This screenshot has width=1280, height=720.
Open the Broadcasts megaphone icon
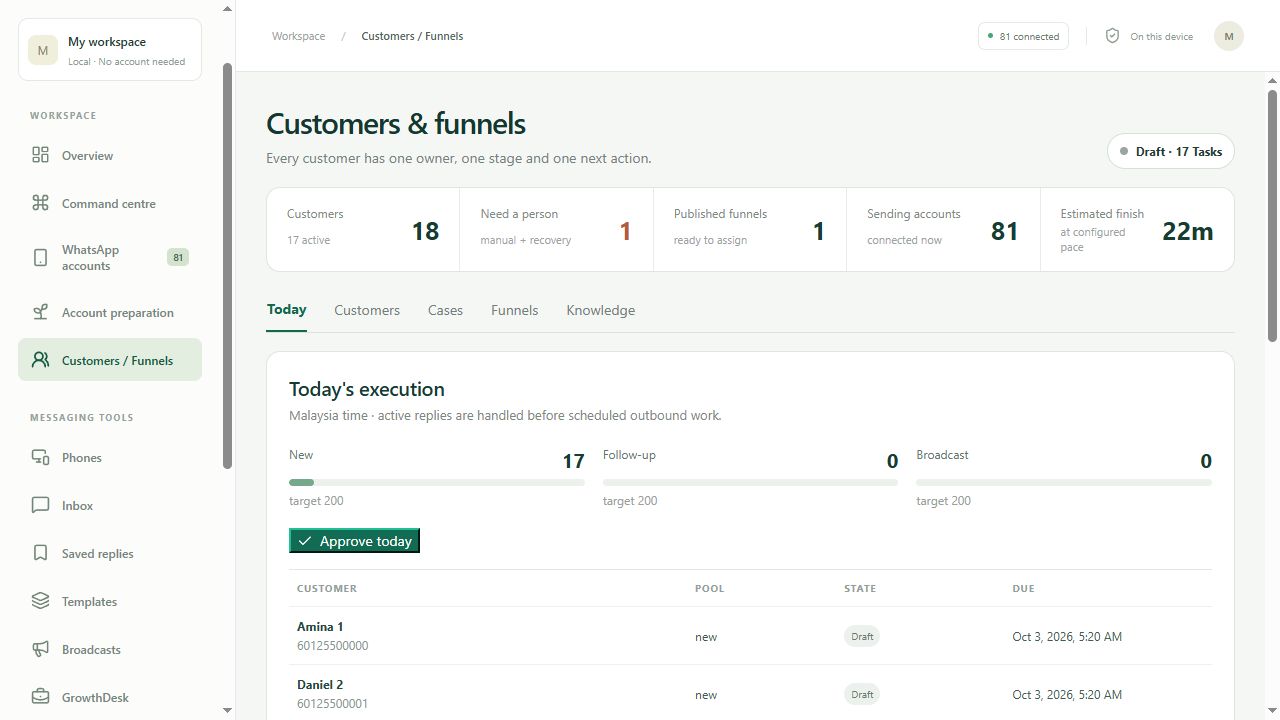(40, 649)
